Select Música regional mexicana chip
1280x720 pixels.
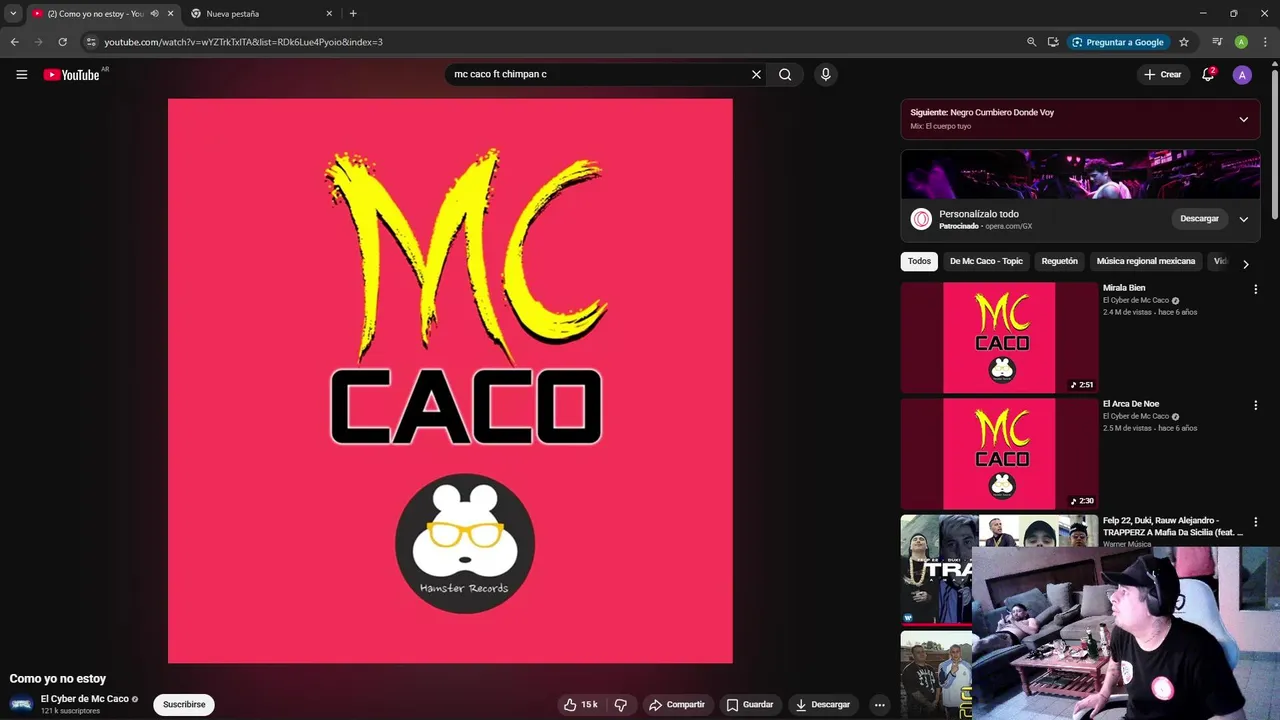(x=1145, y=261)
